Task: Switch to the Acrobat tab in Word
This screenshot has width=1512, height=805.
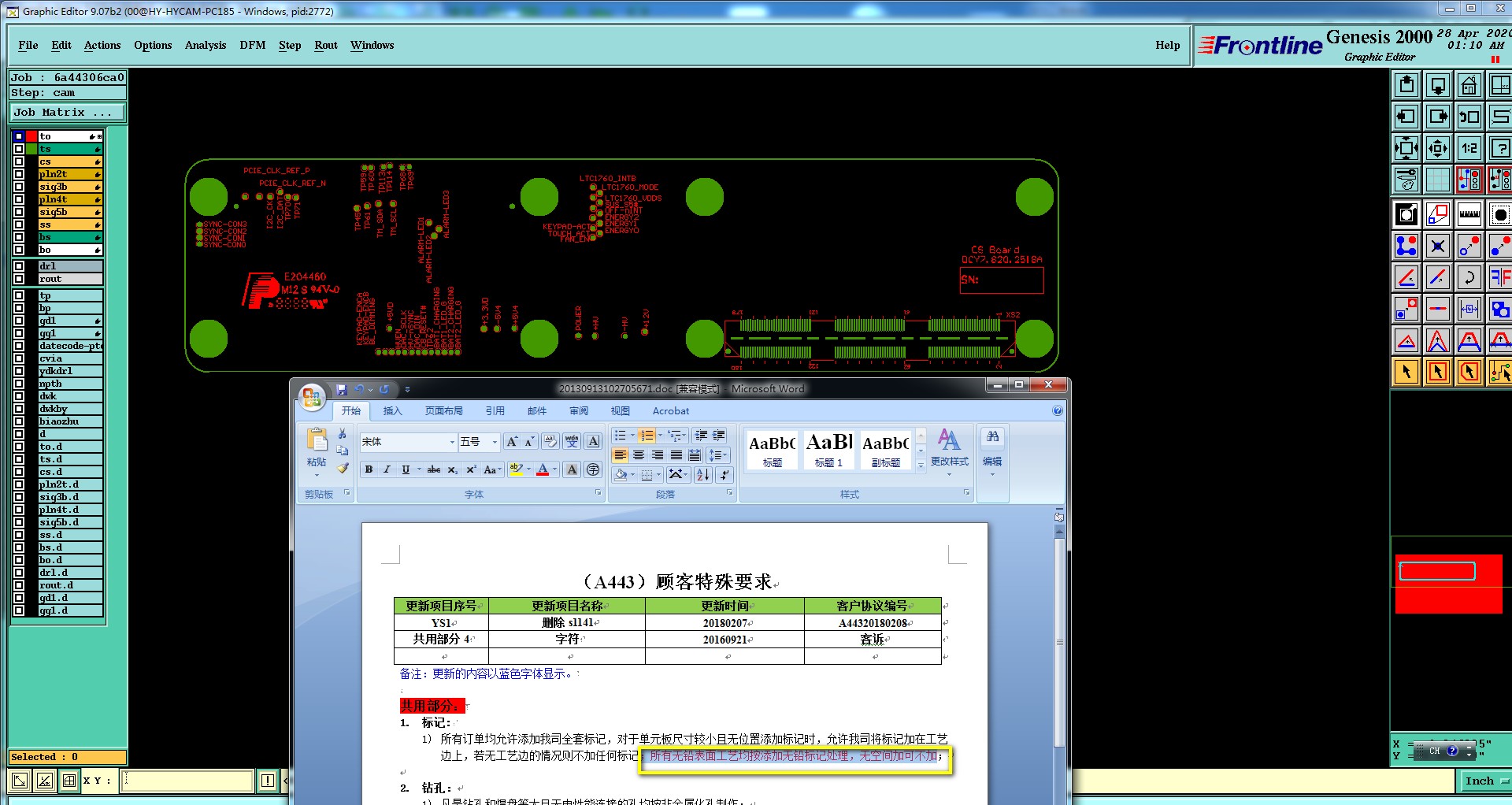Action: (671, 410)
